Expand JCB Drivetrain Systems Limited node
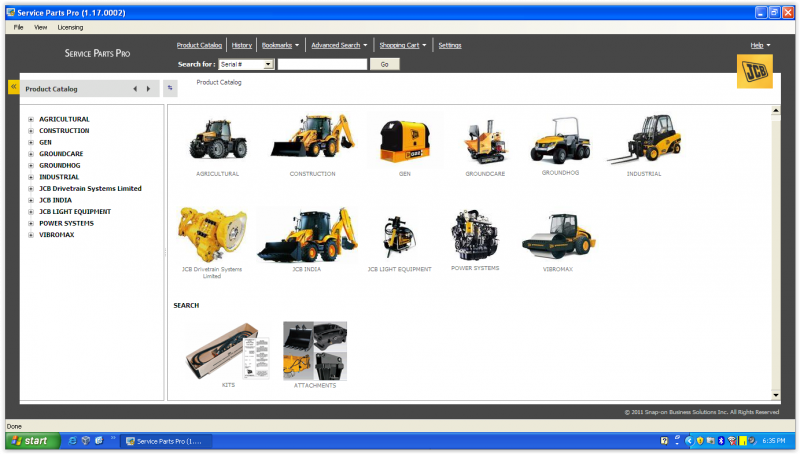The height and width of the screenshot is (454, 800). click(31, 189)
